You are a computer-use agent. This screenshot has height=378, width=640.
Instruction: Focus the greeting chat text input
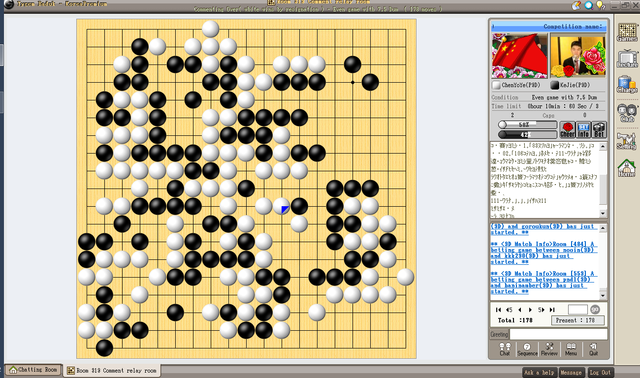pyautogui.click(x=558, y=334)
